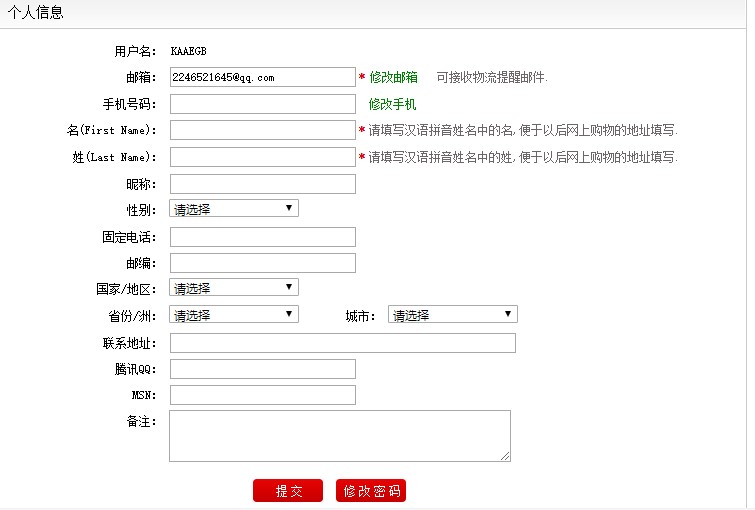Click the 修改密码 change password button
Viewport: 755px width, 510px height.
point(371,491)
